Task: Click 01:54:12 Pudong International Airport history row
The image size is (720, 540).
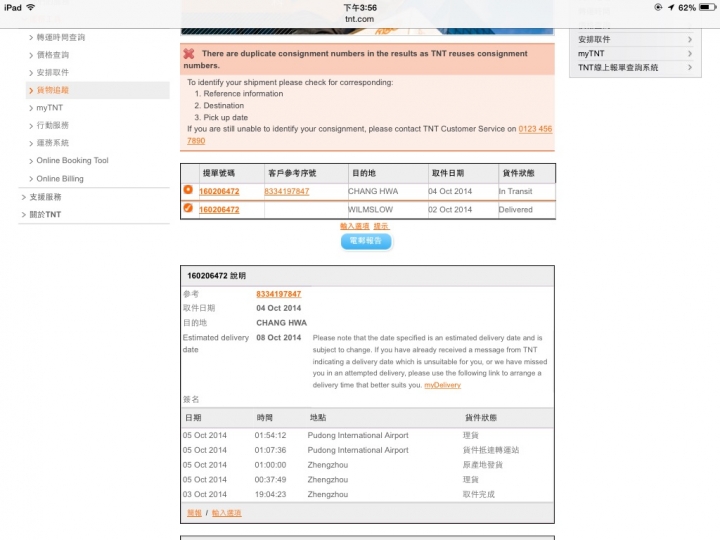Action: pos(367,435)
